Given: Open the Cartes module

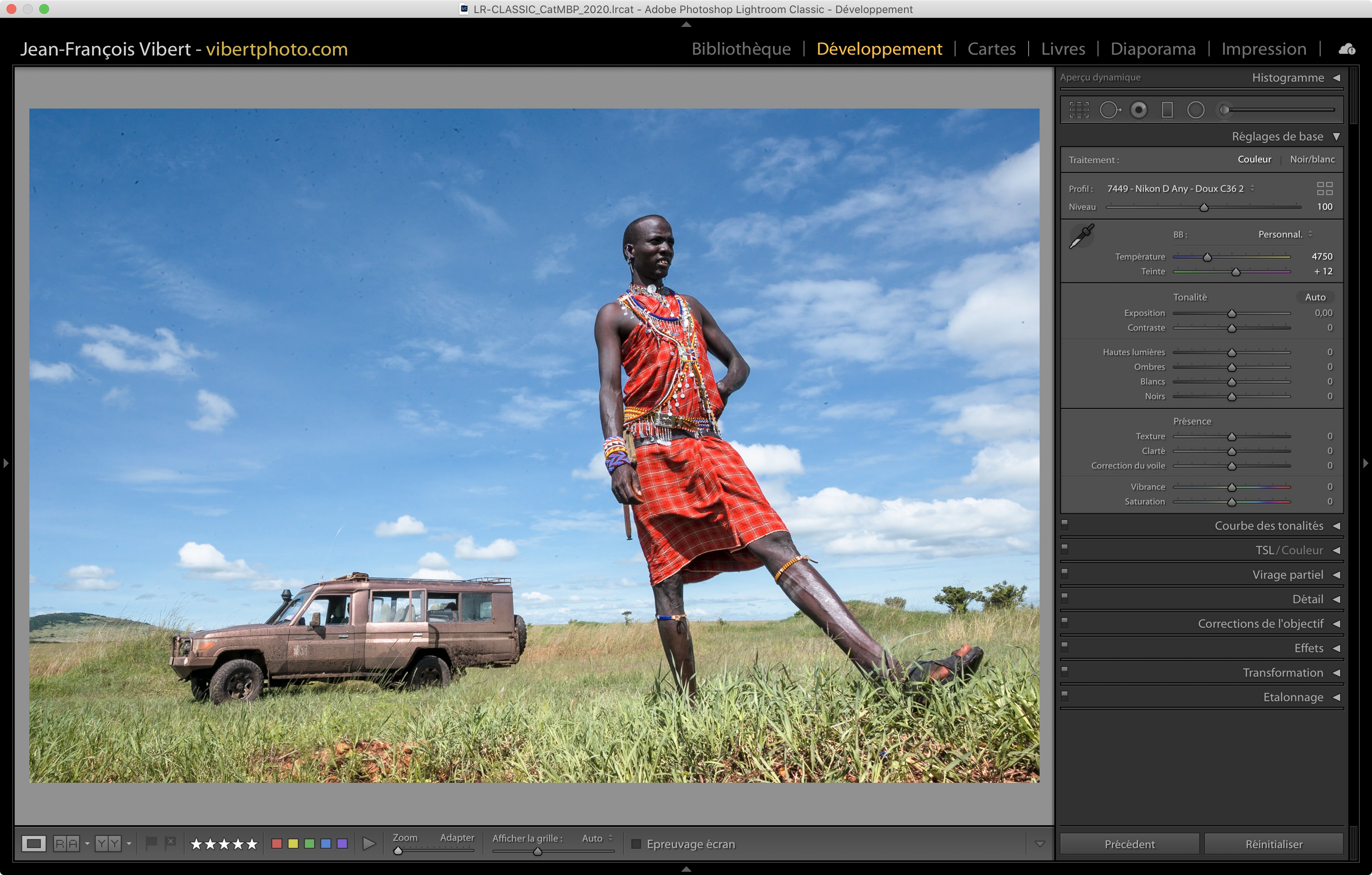Looking at the screenshot, I should (x=991, y=49).
